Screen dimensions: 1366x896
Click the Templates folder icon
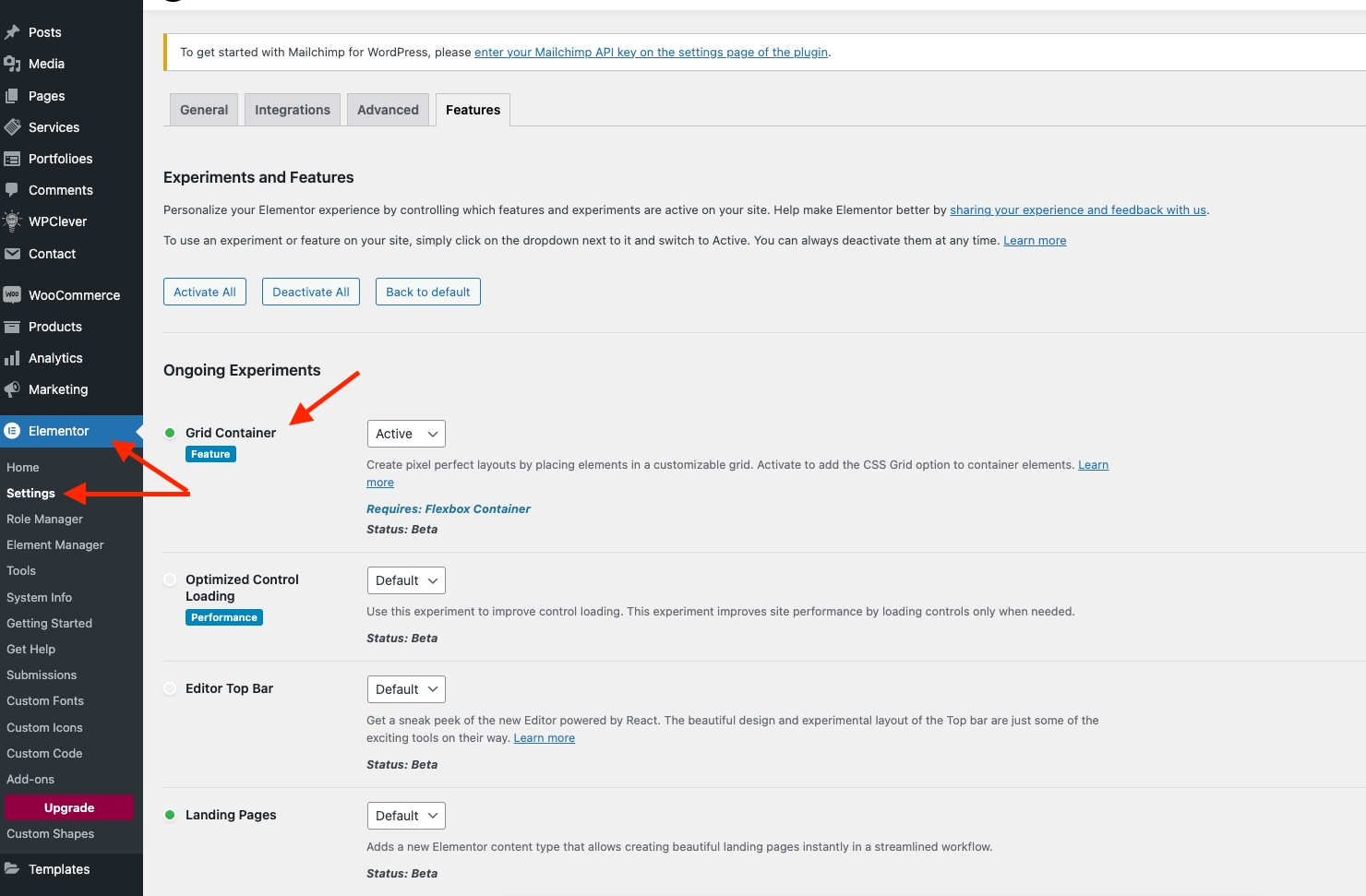coord(12,868)
